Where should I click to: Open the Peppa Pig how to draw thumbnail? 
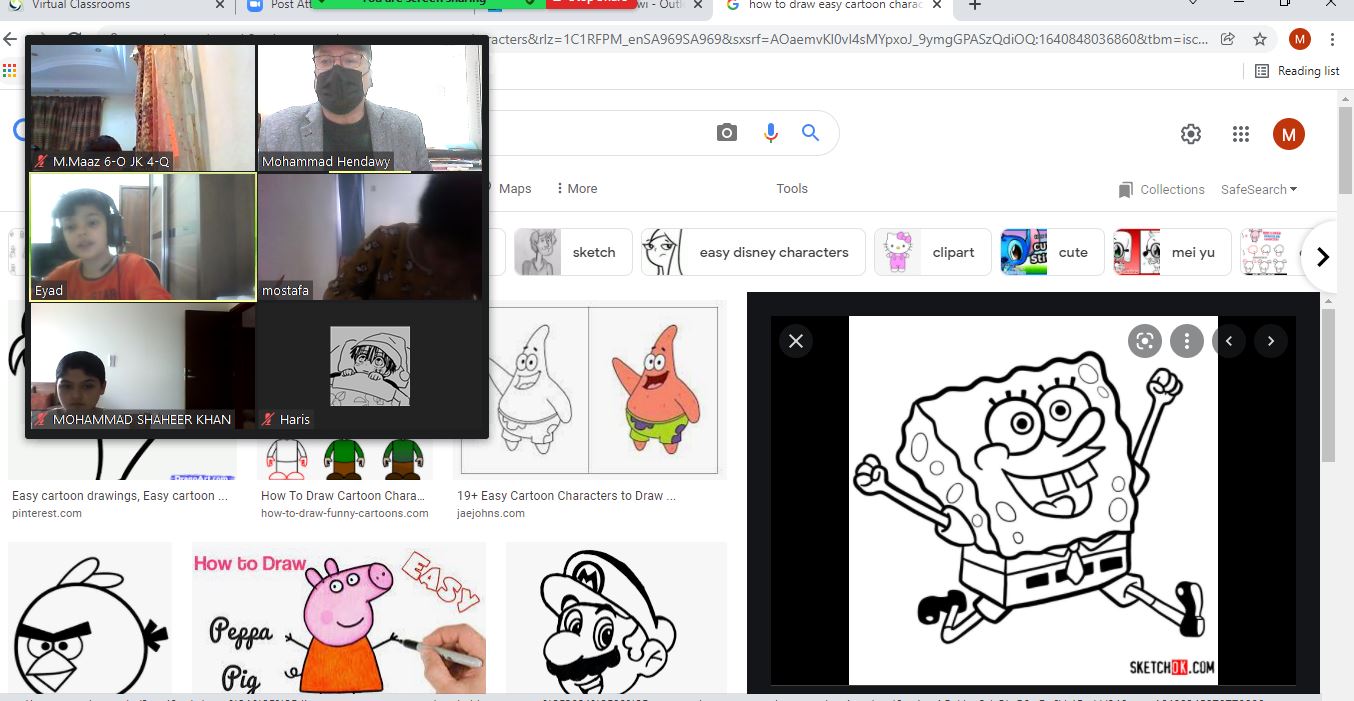pyautogui.click(x=339, y=620)
